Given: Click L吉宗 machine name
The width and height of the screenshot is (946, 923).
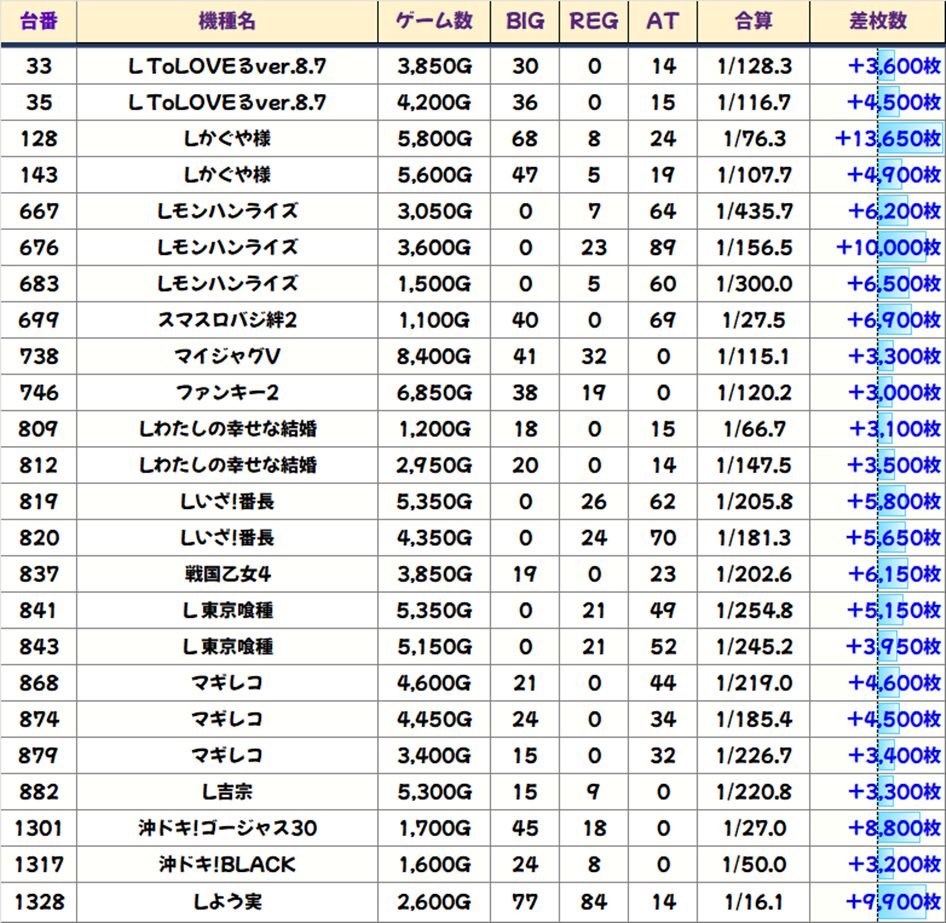Looking at the screenshot, I should [x=227, y=791].
